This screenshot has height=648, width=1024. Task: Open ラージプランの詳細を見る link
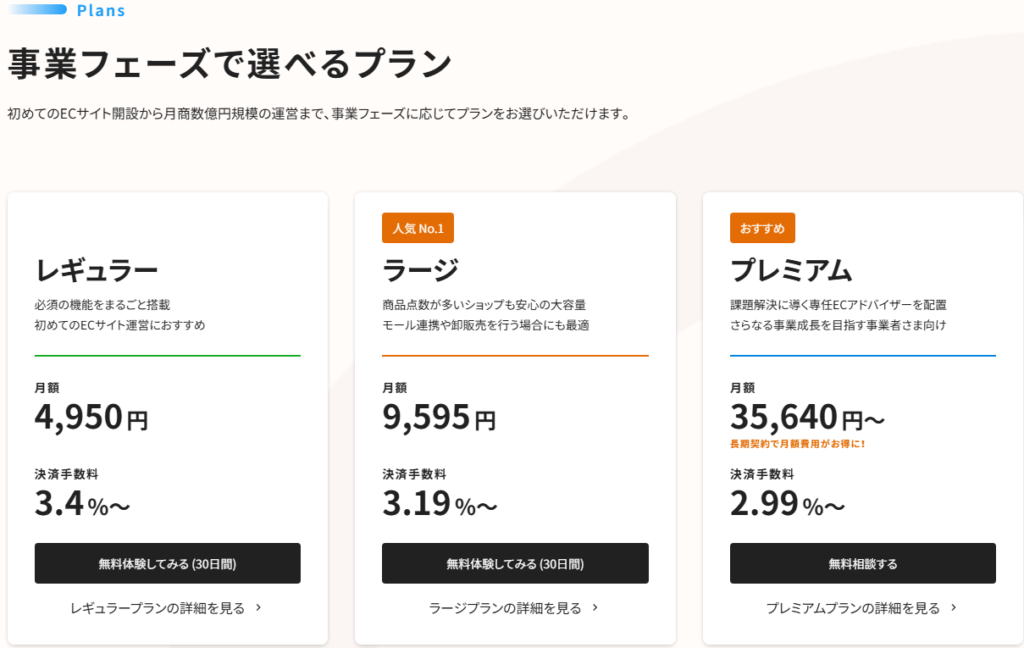[505, 608]
